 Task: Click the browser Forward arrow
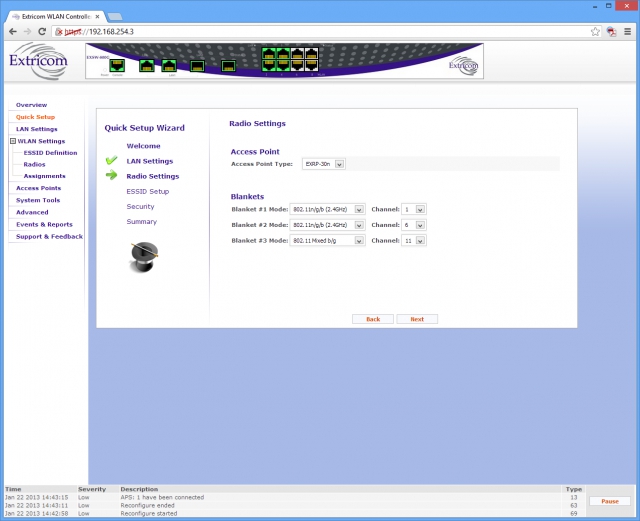pyautogui.click(x=27, y=31)
